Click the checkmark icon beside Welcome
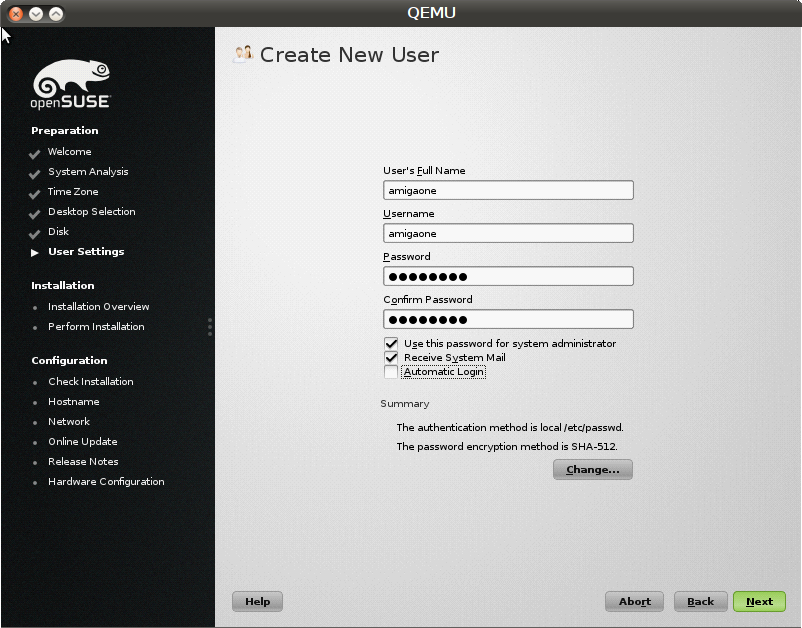 [35, 153]
